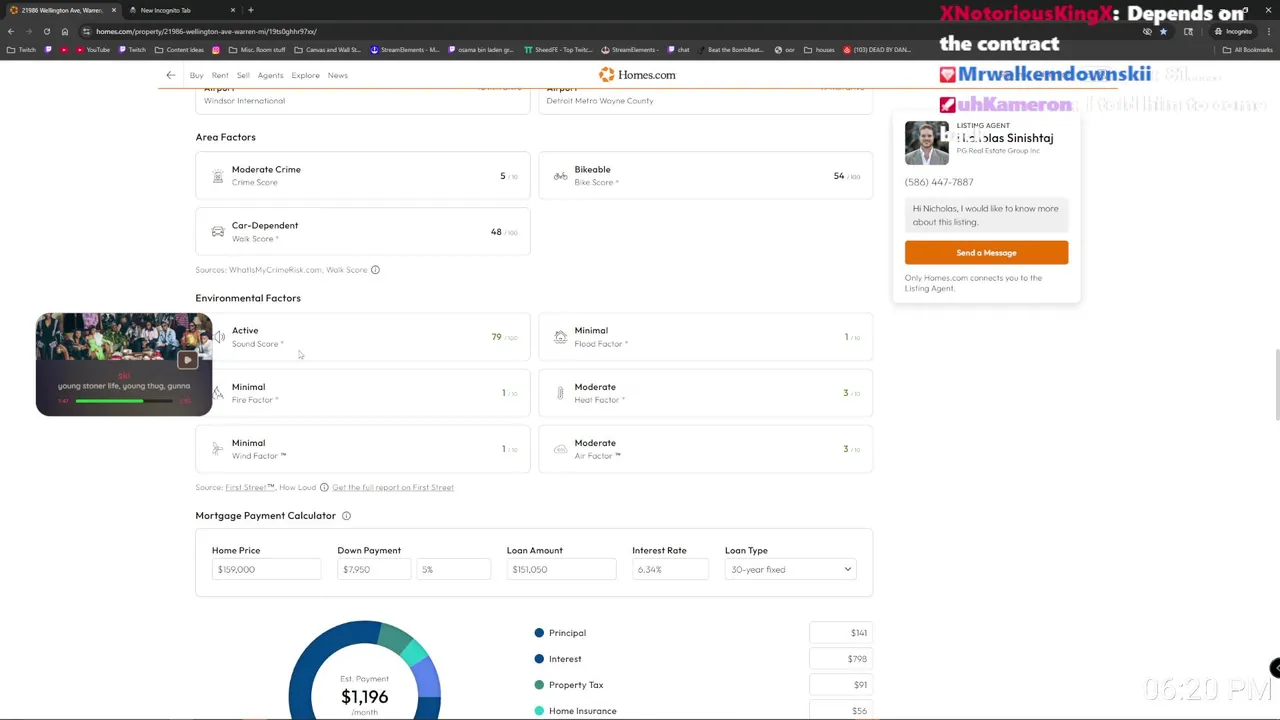Click the First Street source link
The height and width of the screenshot is (720, 1280).
coord(249,488)
